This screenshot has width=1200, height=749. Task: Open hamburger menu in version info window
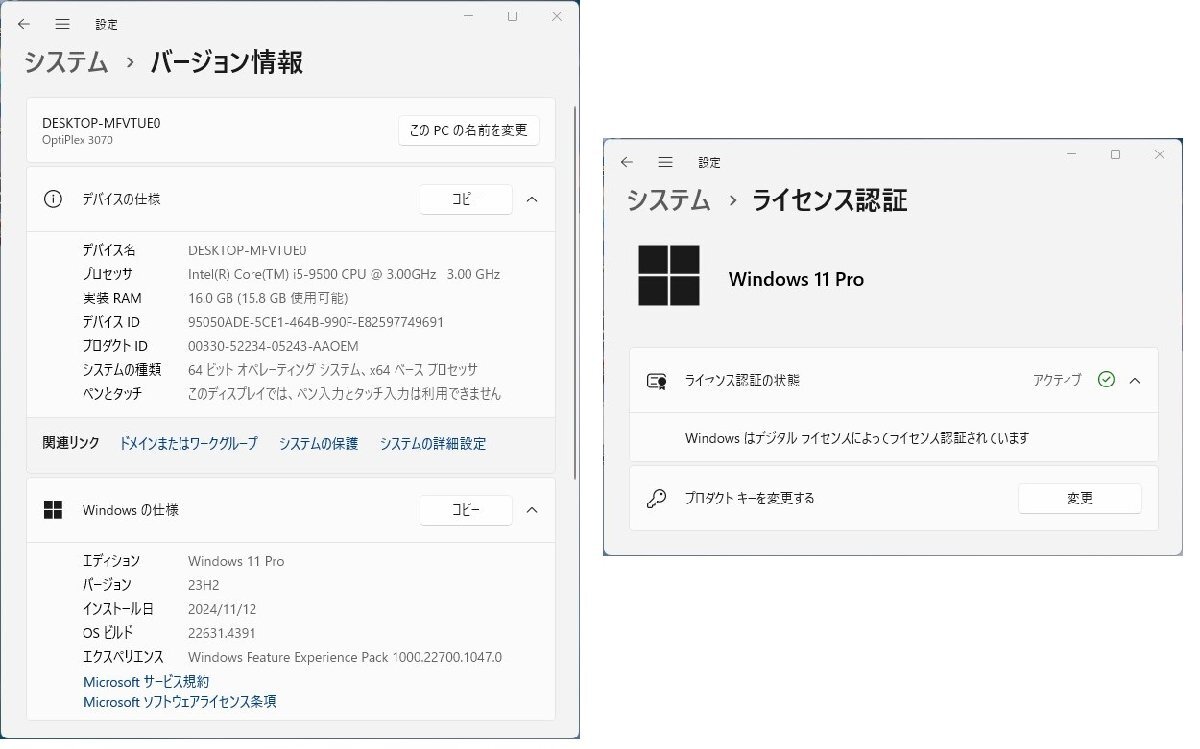tap(62, 23)
